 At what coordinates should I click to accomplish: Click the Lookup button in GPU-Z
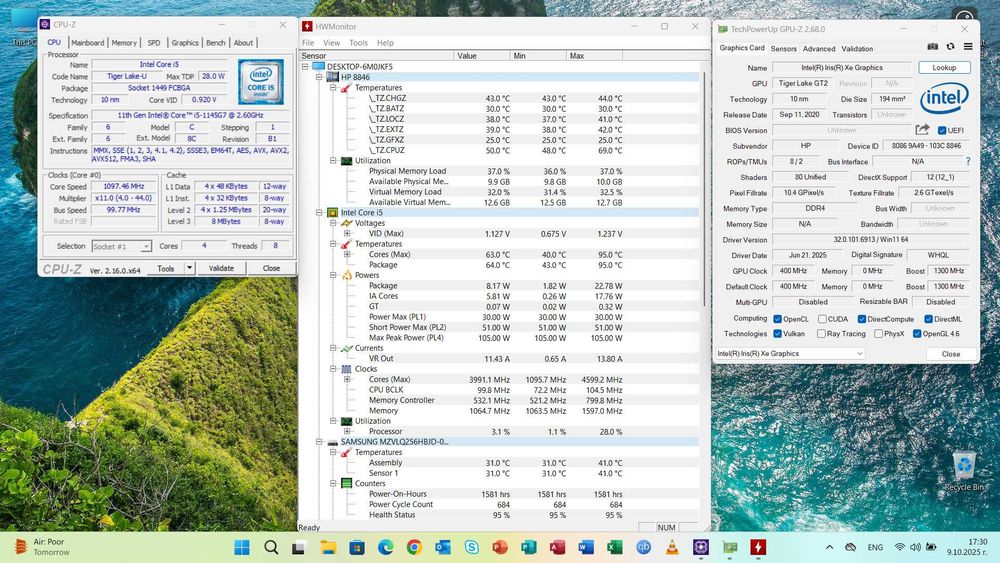[x=944, y=68]
